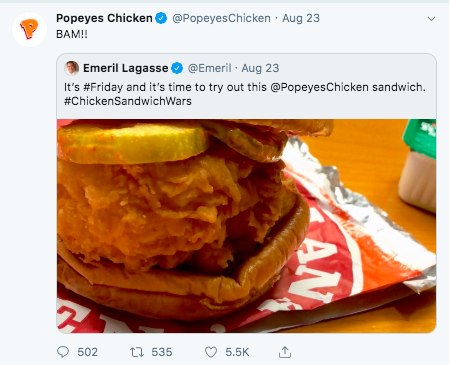Viewport: 450px width, 365px height.
Task: Click Emeril Lagasse's blue verified checkmark
Action: coord(177,68)
